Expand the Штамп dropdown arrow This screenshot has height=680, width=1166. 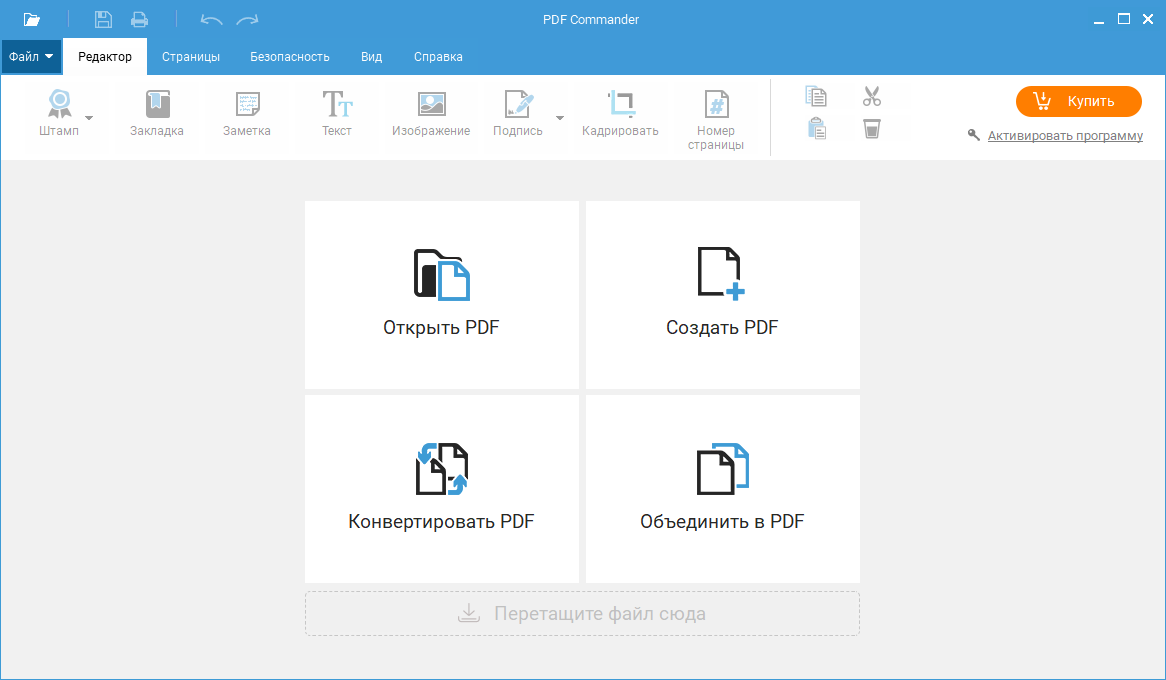coord(89,118)
